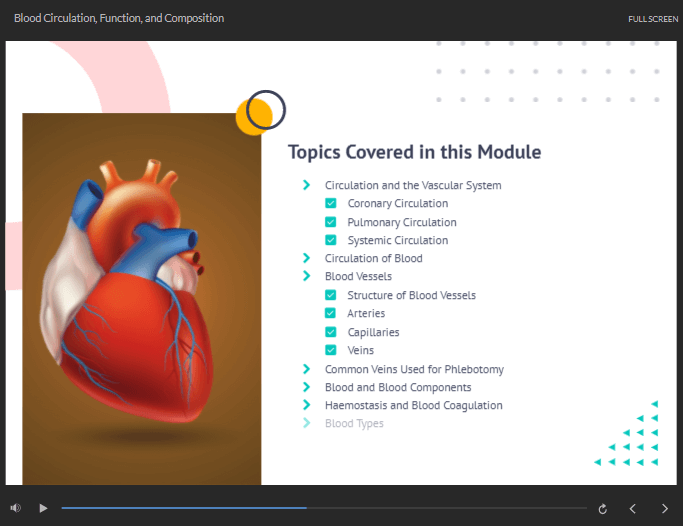Toggle the Systemic Circulation checkbox

330,240
